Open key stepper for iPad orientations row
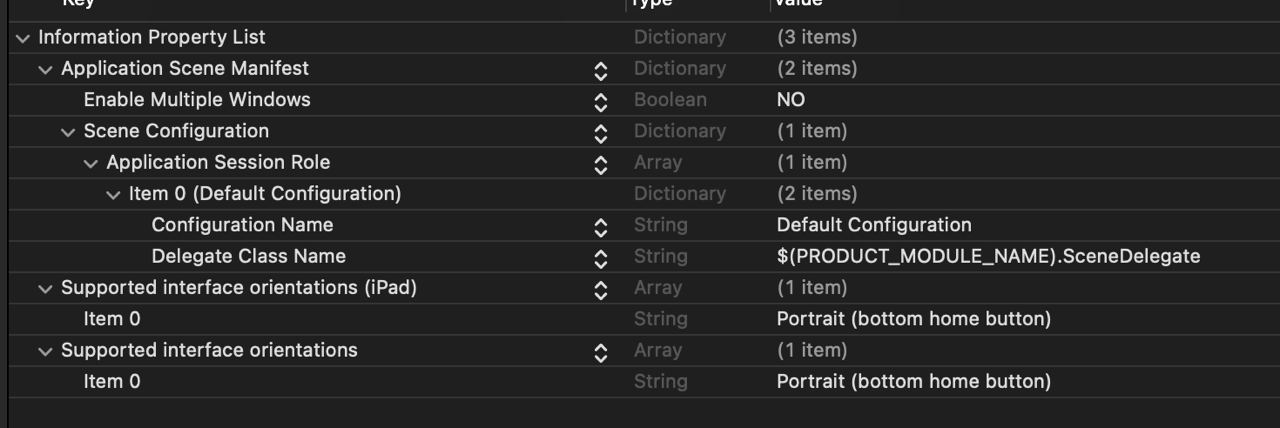Viewport: 1280px width, 428px height. pyautogui.click(x=601, y=290)
